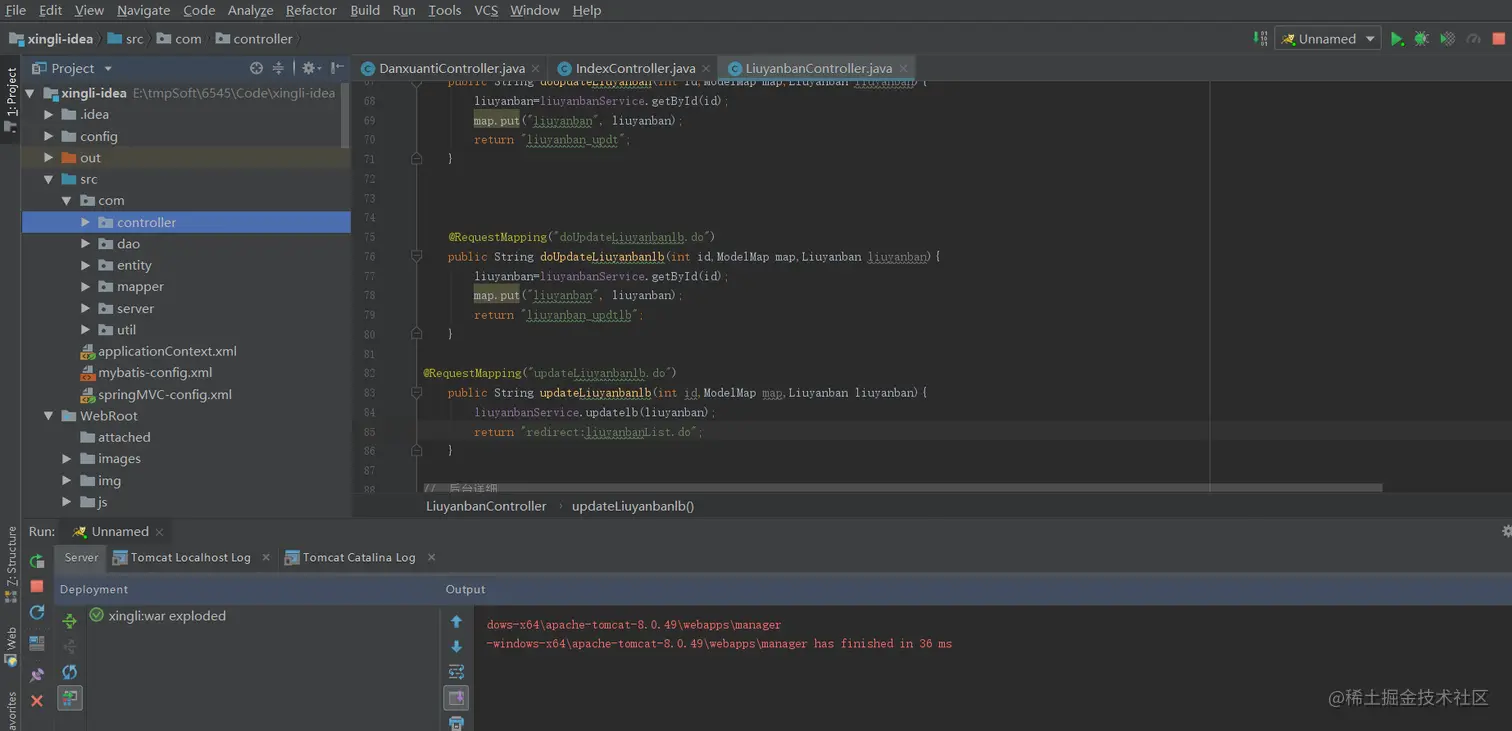This screenshot has width=1512, height=731.
Task: Open the Unnamed run configuration dropdown
Action: point(1328,39)
